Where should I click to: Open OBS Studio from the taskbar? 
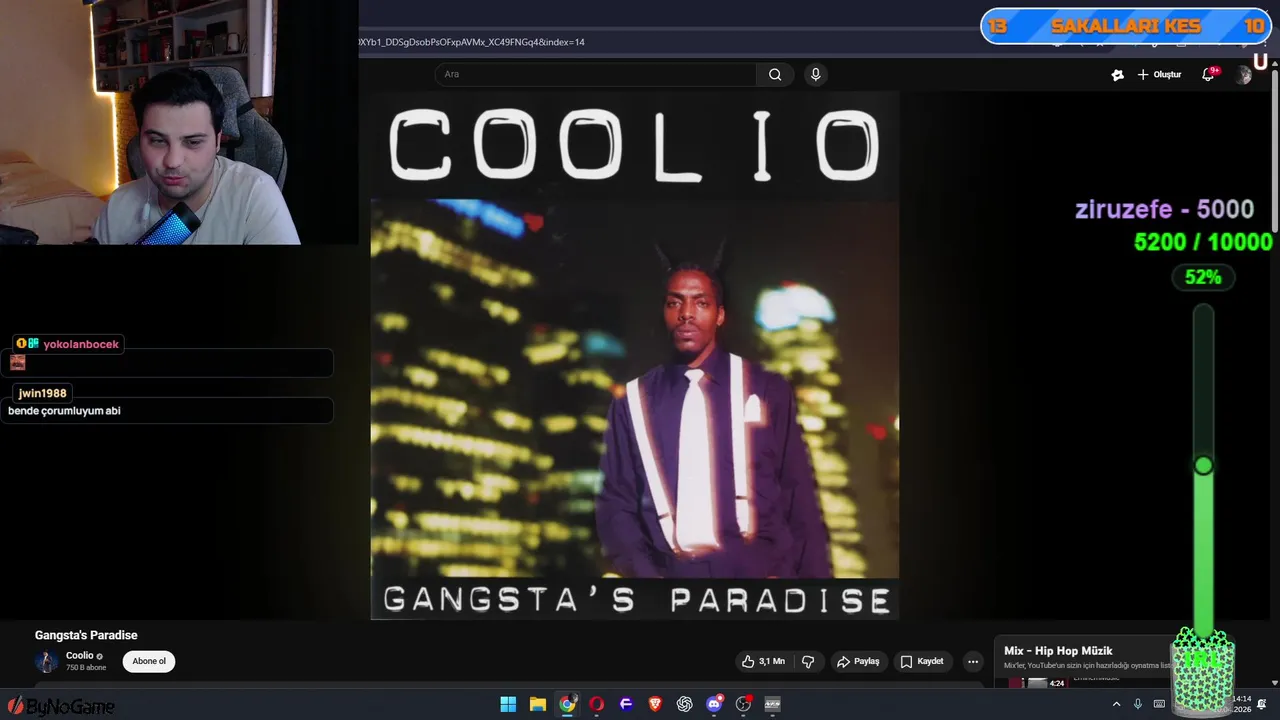pyautogui.click(x=743, y=704)
